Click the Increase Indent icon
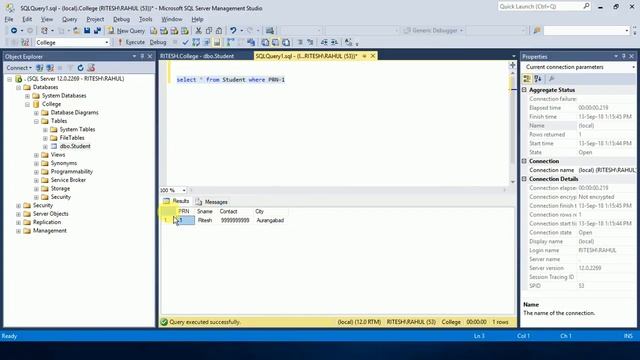 point(334,42)
